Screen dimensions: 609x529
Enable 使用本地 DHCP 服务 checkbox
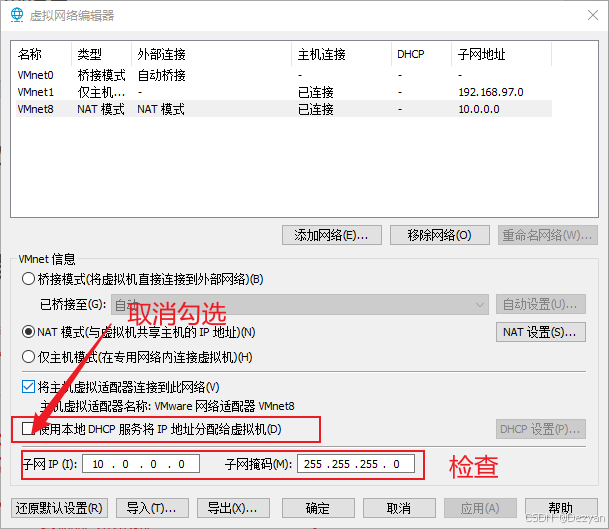(28, 429)
